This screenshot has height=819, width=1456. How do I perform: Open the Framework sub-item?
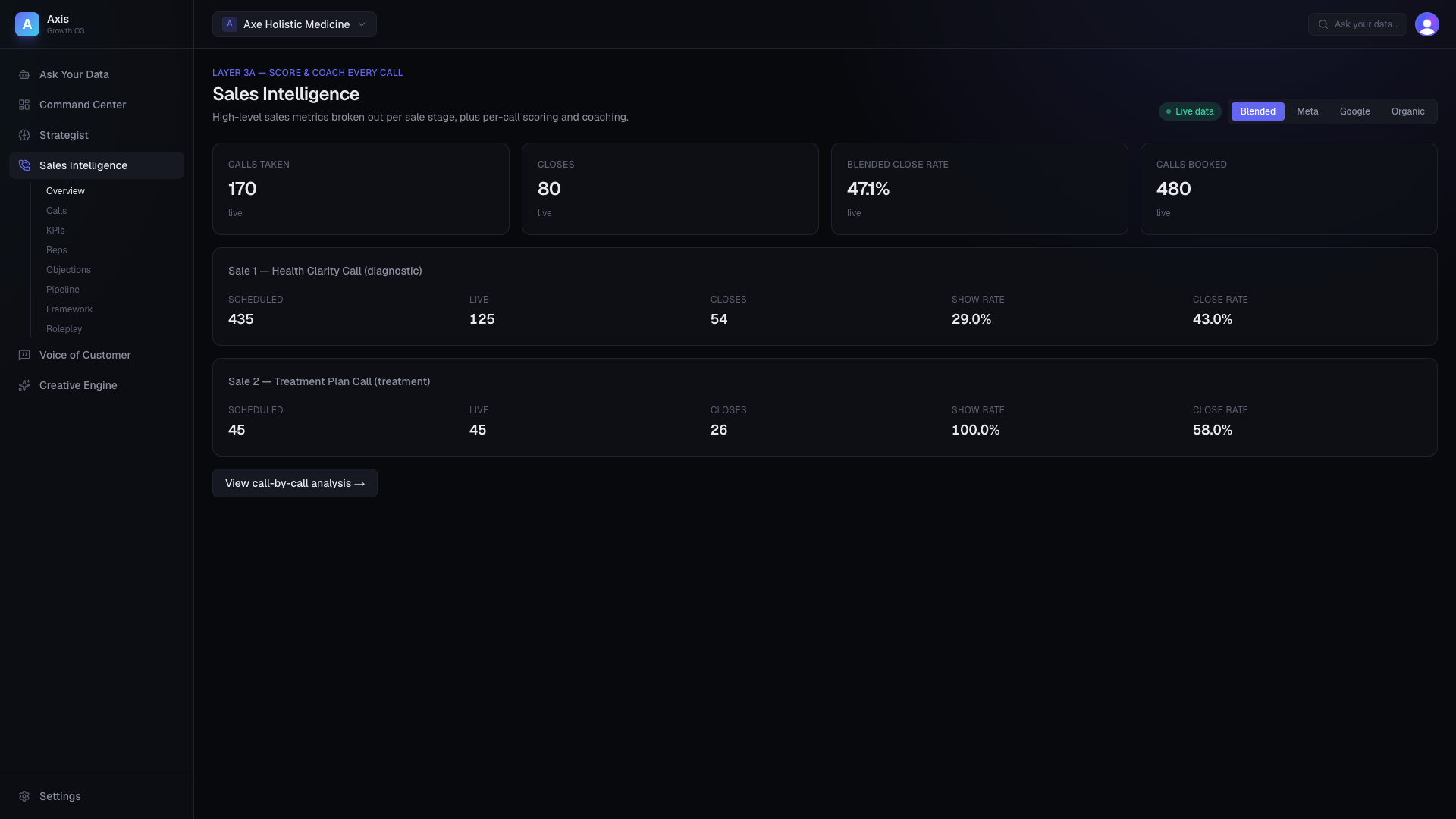[69, 309]
